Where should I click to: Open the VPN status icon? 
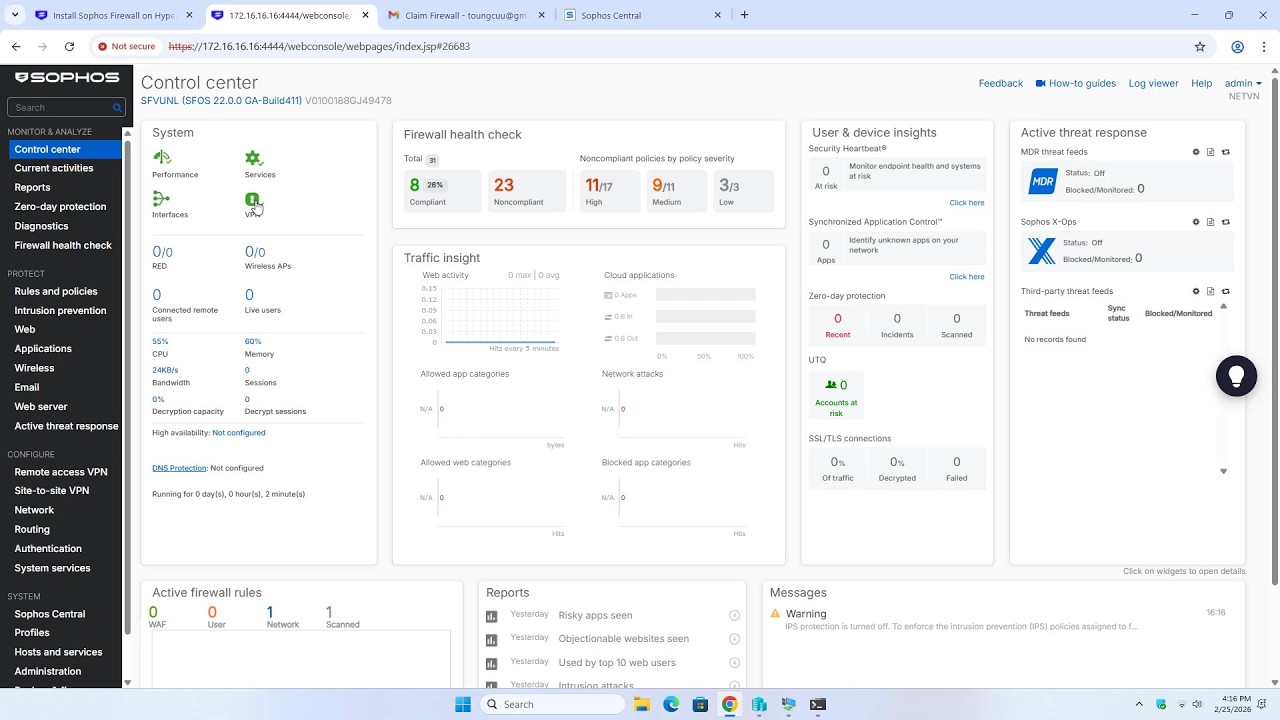pos(252,200)
